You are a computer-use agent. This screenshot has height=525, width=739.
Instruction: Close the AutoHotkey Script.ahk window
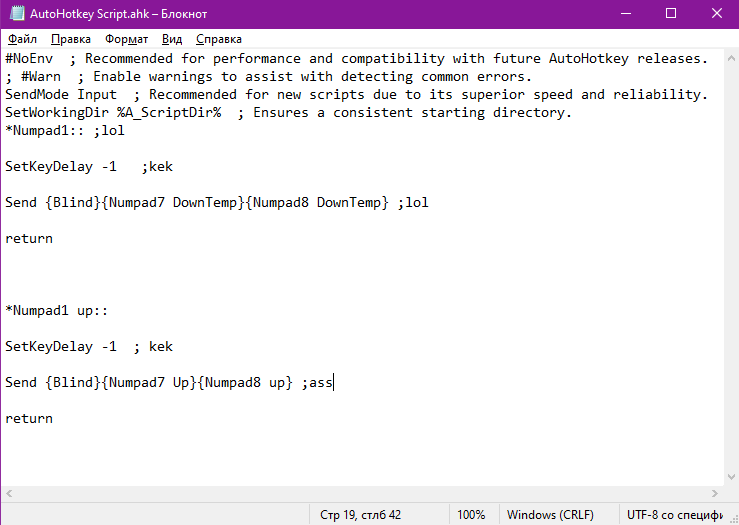pos(714,15)
